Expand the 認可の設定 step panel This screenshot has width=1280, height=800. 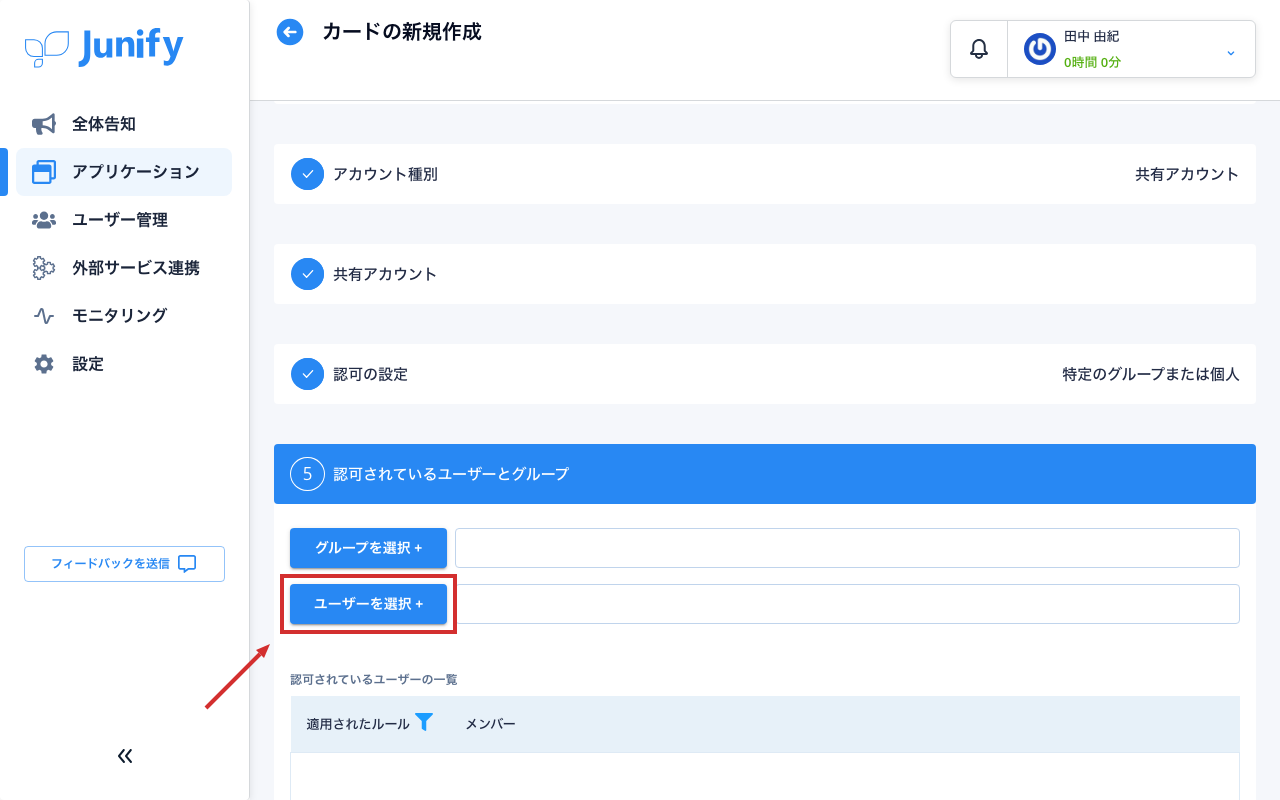click(x=765, y=374)
